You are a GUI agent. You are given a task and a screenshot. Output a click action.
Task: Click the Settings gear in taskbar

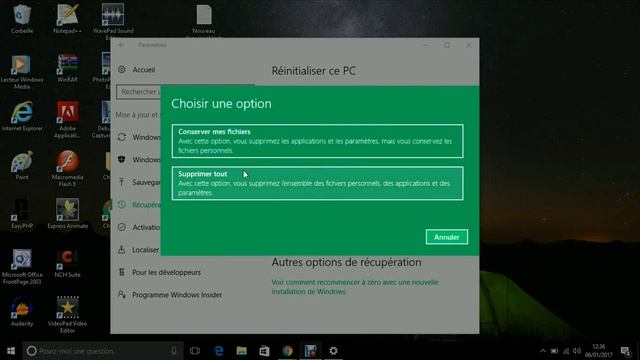pos(333,351)
